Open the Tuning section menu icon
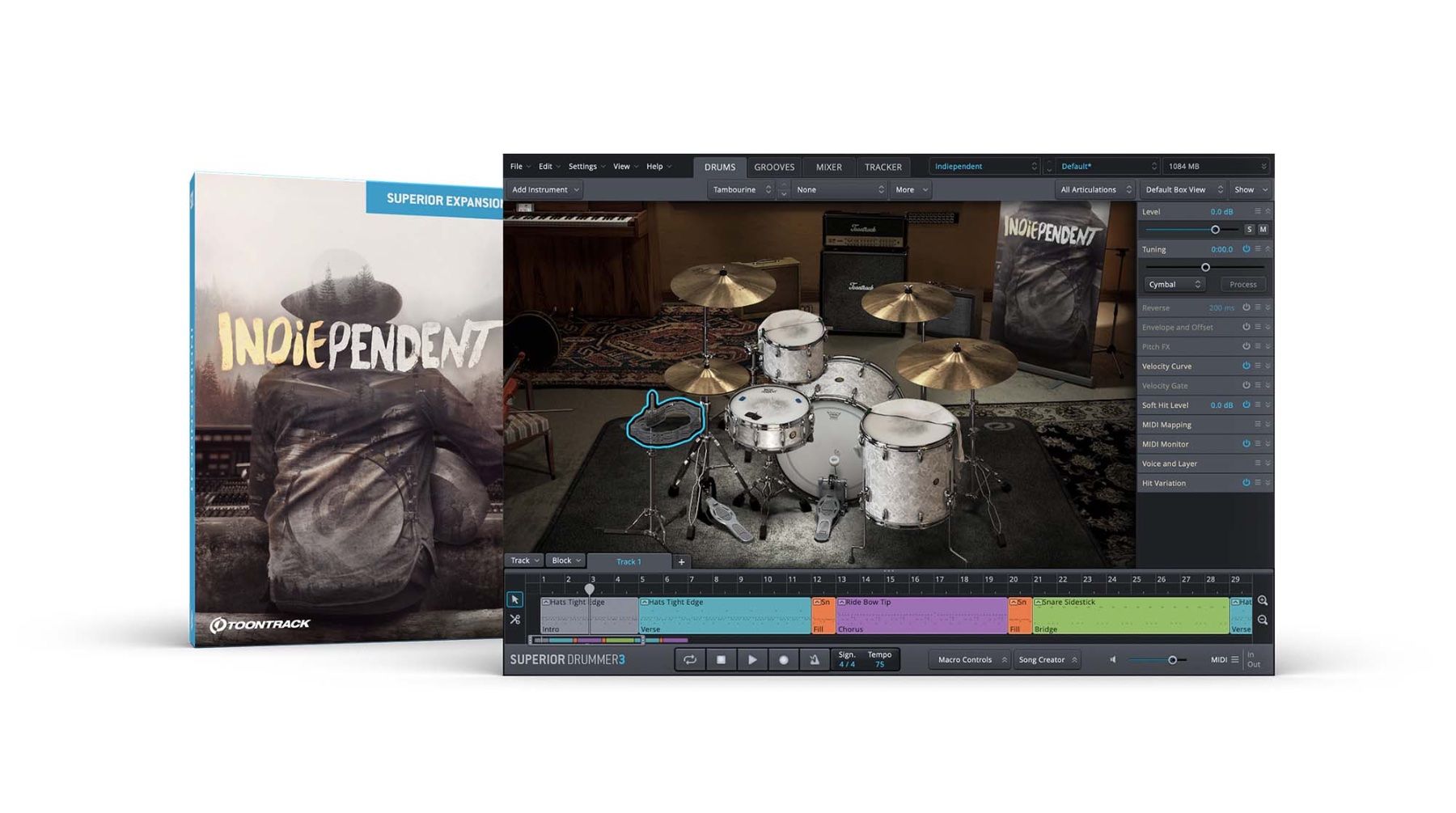The height and width of the screenshot is (813, 1456). tap(1257, 249)
